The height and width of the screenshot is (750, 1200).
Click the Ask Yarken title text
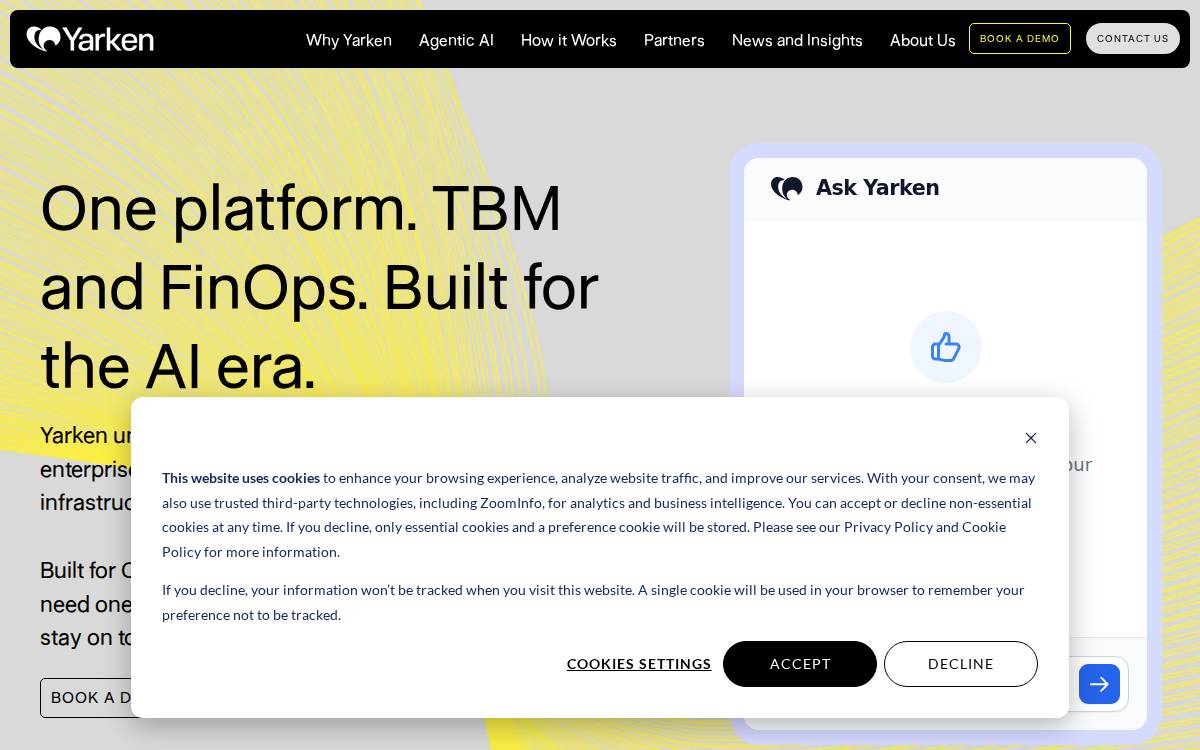click(x=877, y=187)
